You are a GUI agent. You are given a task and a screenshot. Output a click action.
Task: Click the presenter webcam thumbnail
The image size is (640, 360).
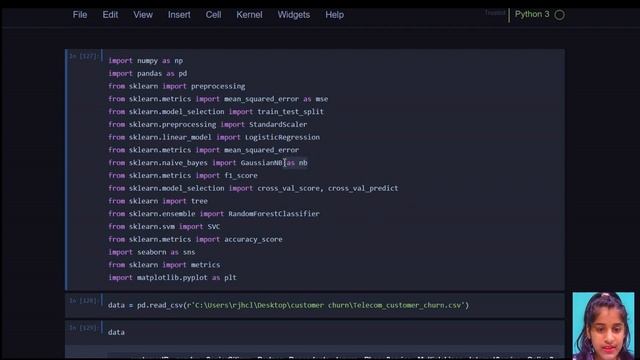pyautogui.click(x=603, y=326)
